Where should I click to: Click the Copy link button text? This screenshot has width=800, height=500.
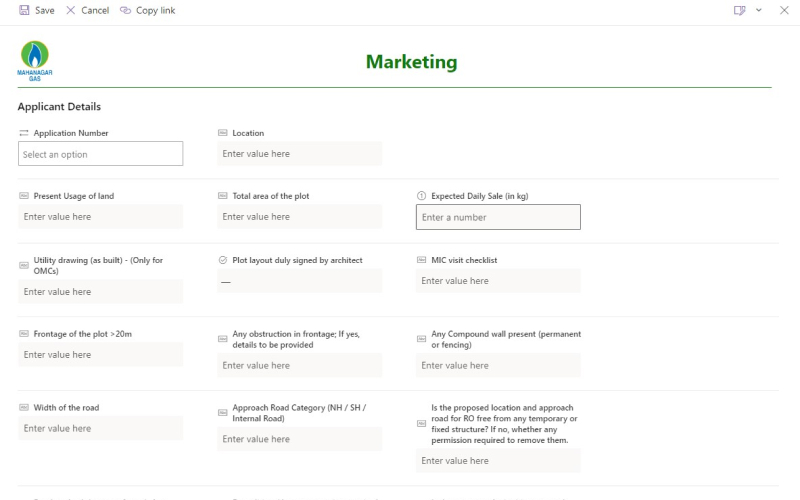click(155, 10)
